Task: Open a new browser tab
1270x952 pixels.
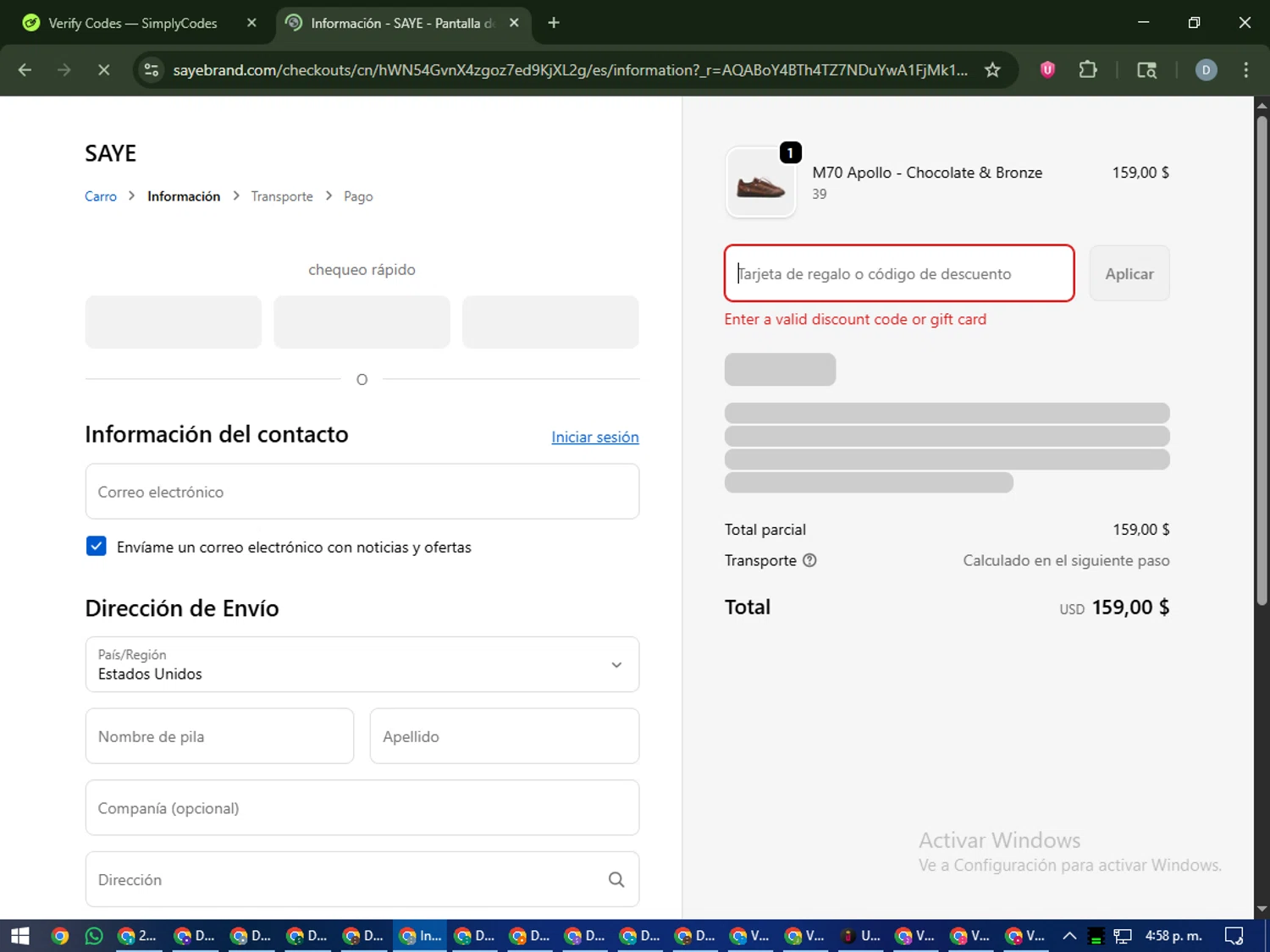Action: (x=554, y=23)
